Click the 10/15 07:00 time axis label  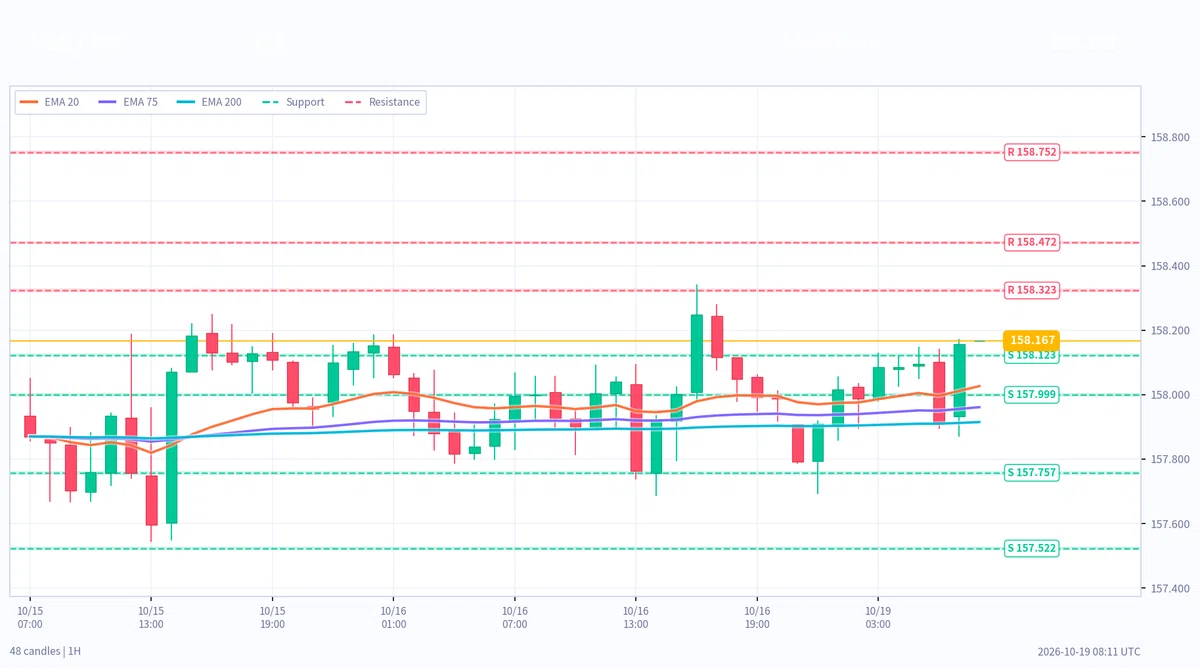(30, 617)
